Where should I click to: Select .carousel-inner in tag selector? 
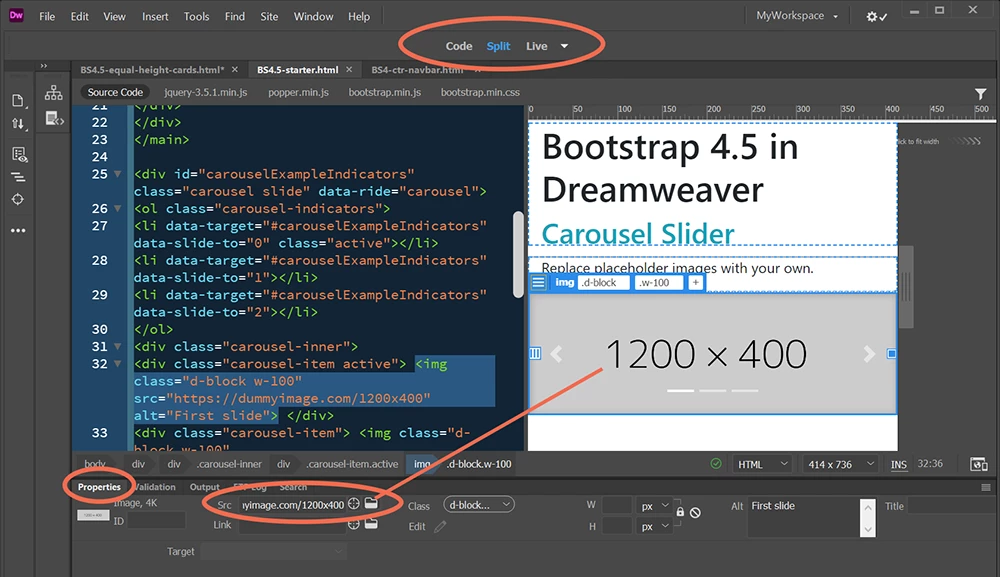pyautogui.click(x=229, y=464)
